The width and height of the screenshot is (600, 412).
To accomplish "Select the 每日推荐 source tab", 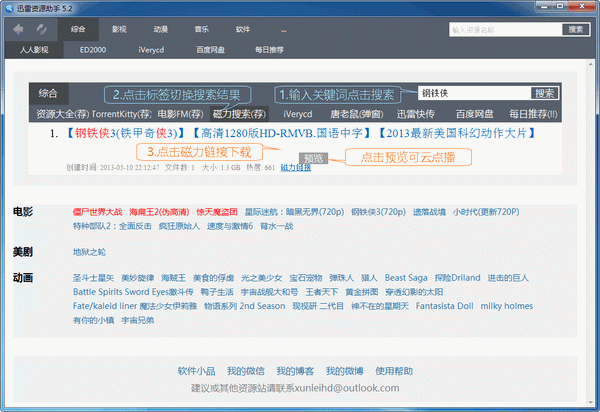I will tap(269, 50).
